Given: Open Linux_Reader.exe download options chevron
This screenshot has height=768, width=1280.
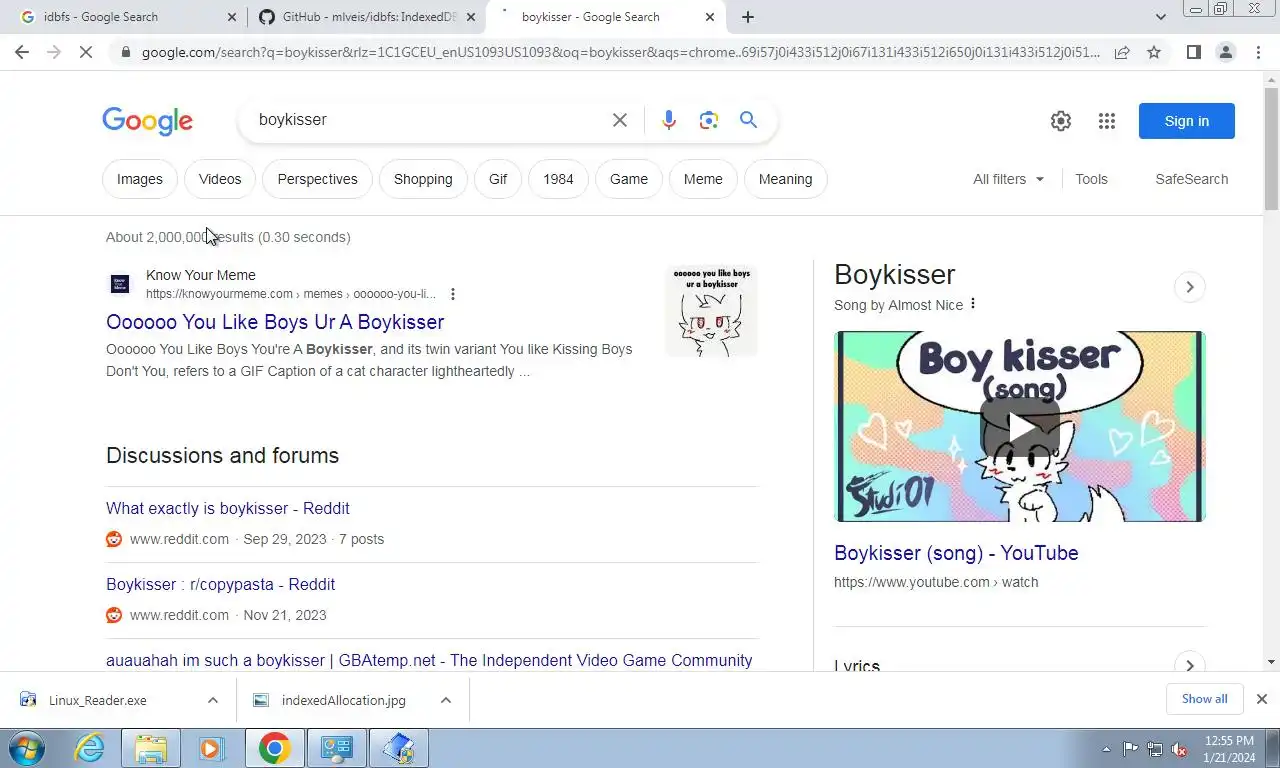Looking at the screenshot, I should pos(212,700).
